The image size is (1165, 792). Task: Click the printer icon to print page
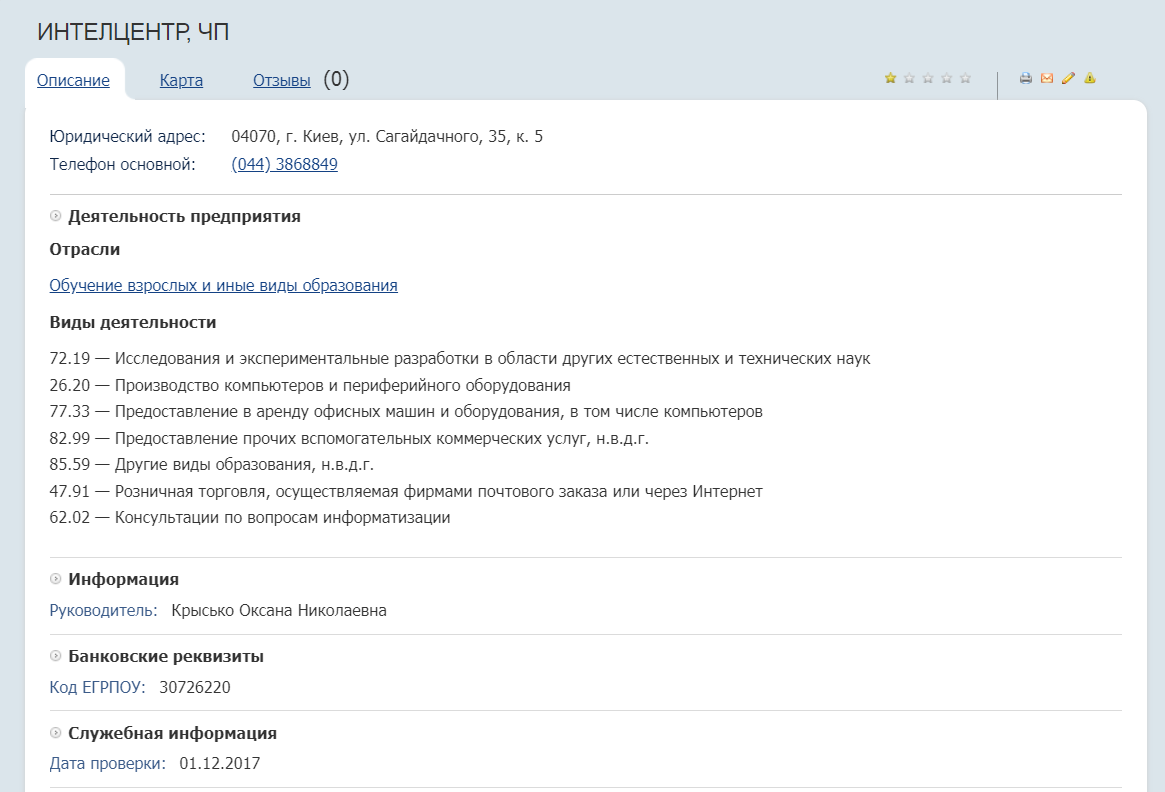tap(1025, 78)
